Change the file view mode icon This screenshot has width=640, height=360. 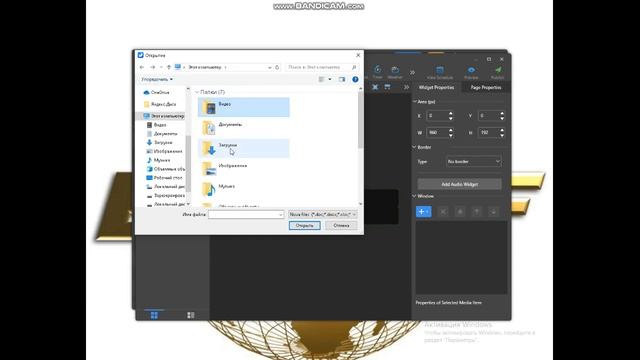coord(322,79)
